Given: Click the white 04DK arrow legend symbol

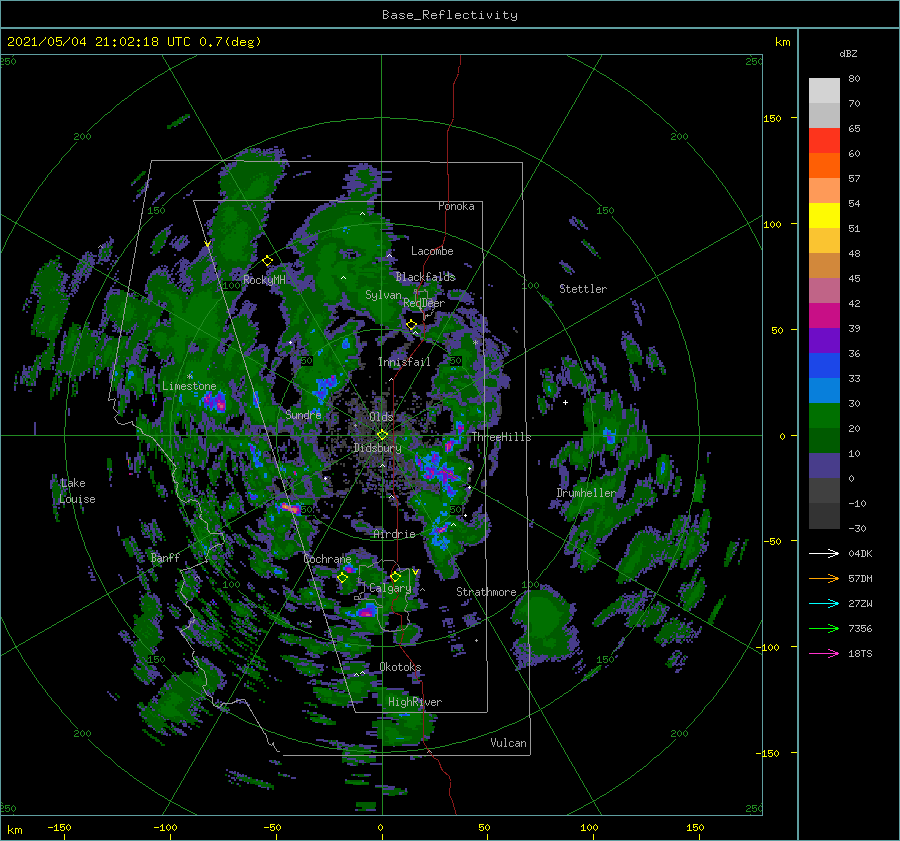Looking at the screenshot, I should tap(824, 553).
